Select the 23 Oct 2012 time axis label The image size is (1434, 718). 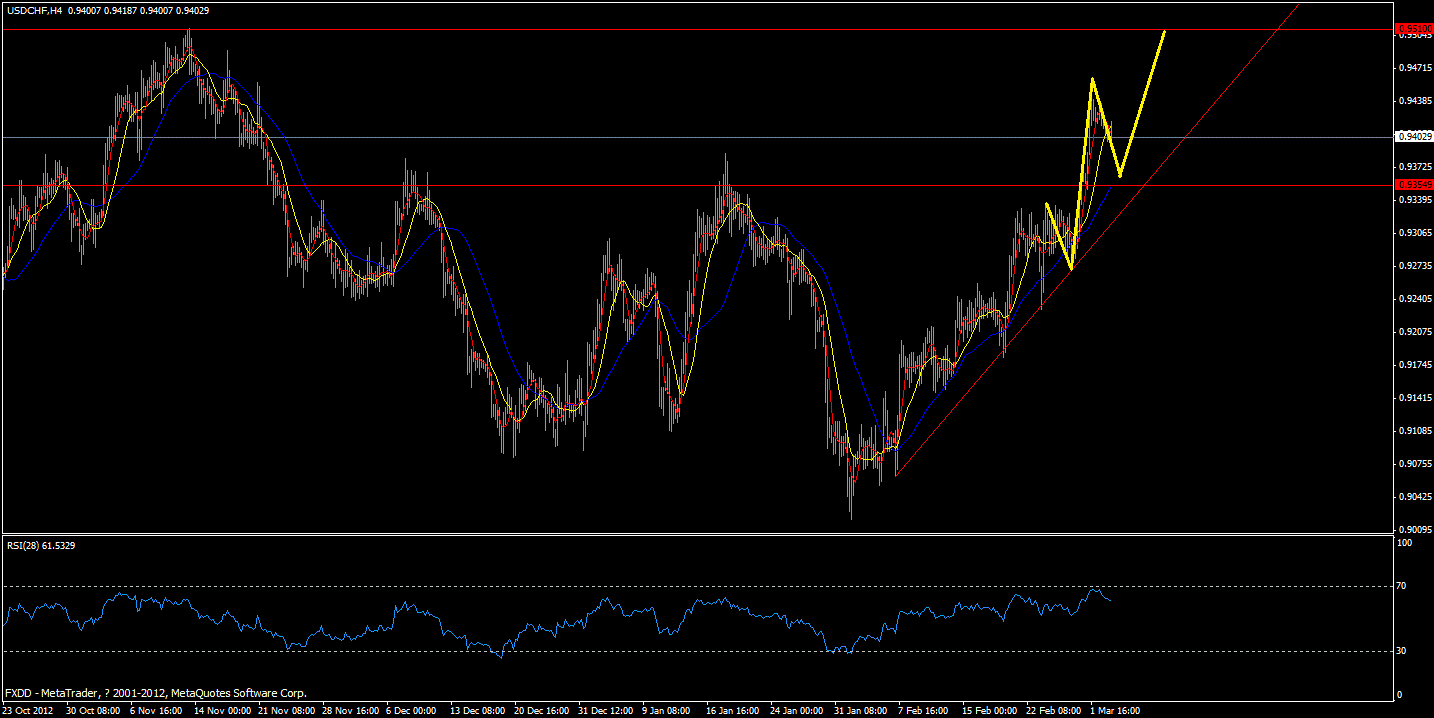coord(27,709)
